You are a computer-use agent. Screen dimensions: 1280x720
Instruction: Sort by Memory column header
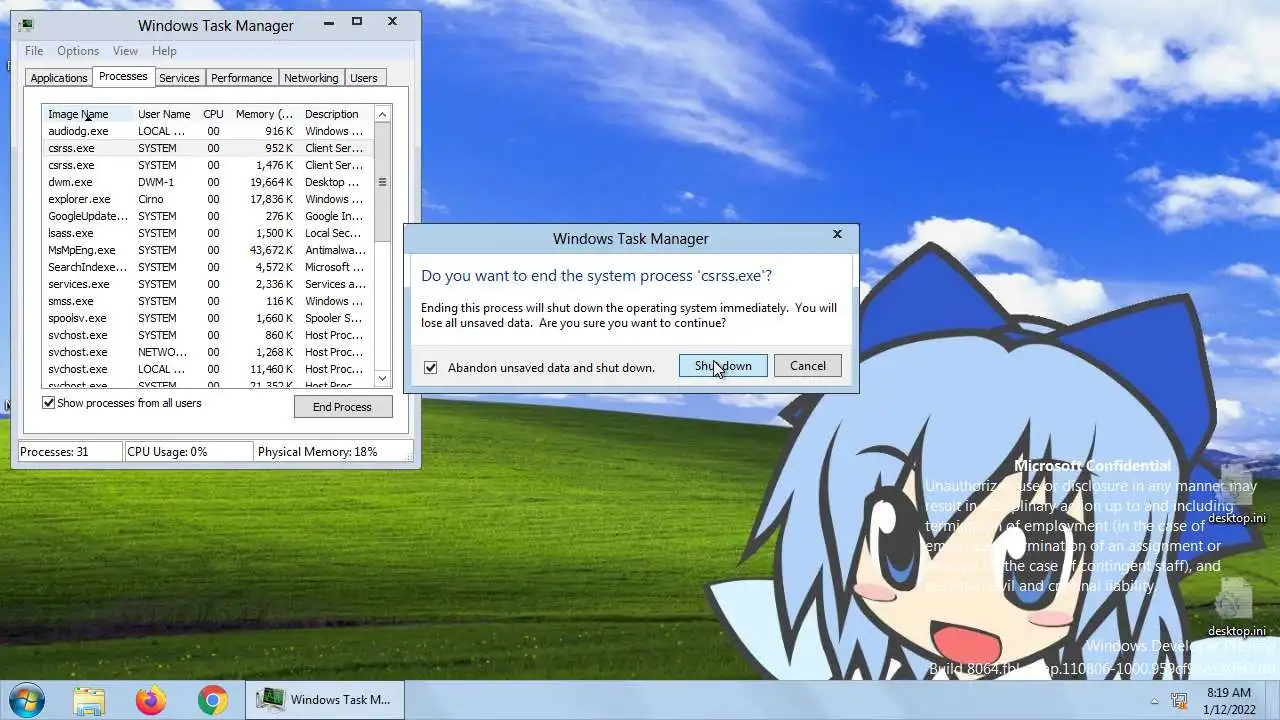(x=264, y=114)
